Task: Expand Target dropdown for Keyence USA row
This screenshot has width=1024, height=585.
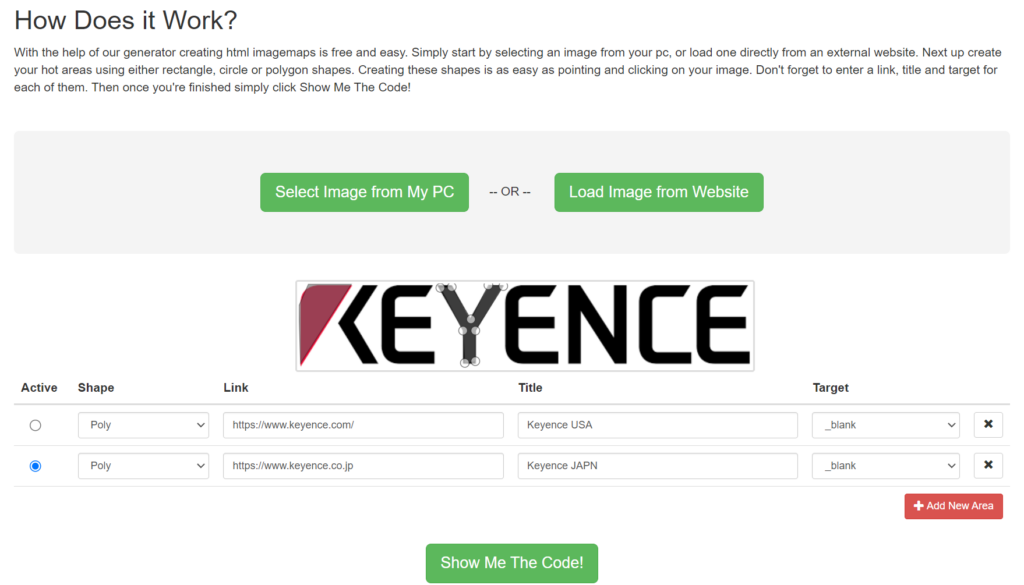Action: tap(885, 425)
